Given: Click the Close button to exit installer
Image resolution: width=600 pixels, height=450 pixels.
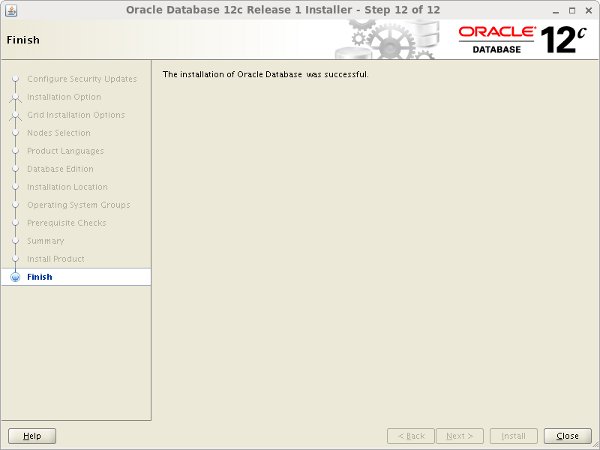Looking at the screenshot, I should [x=567, y=436].
